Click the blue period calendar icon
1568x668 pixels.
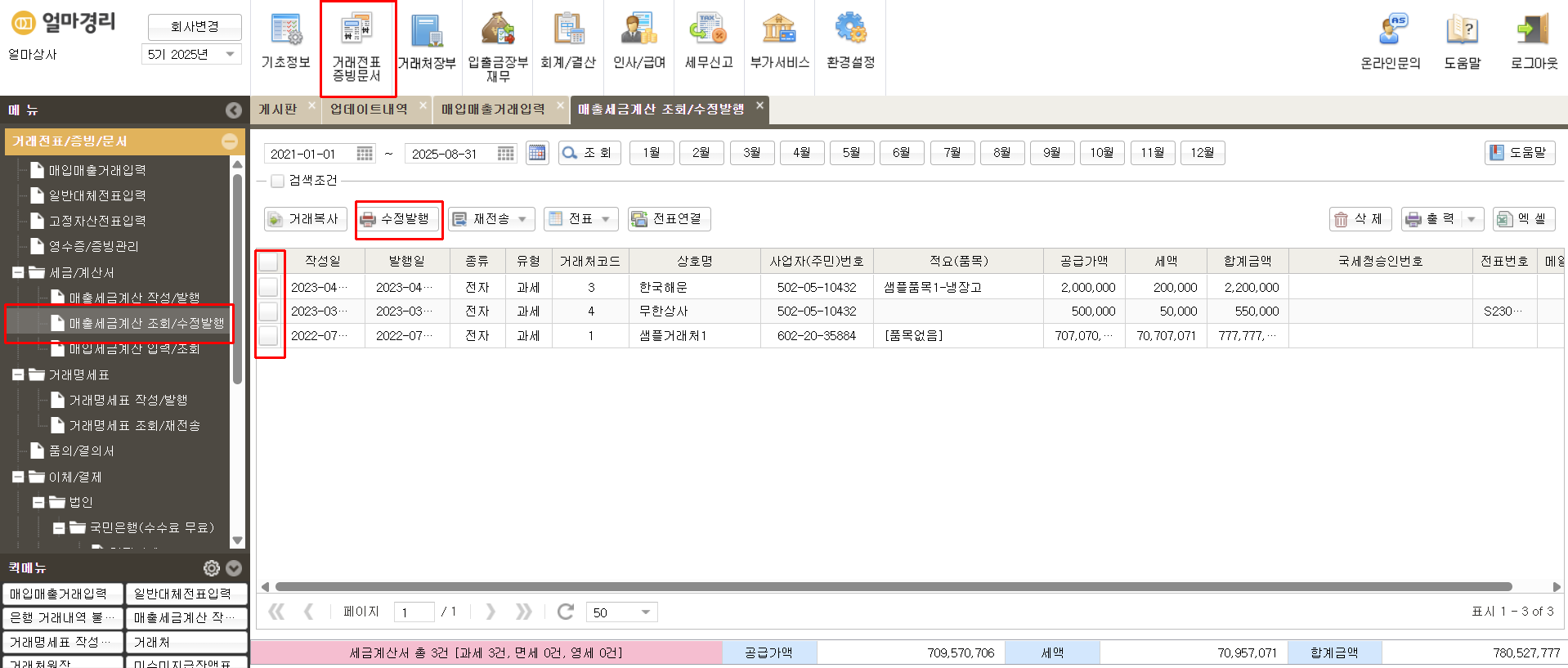pyautogui.click(x=537, y=153)
